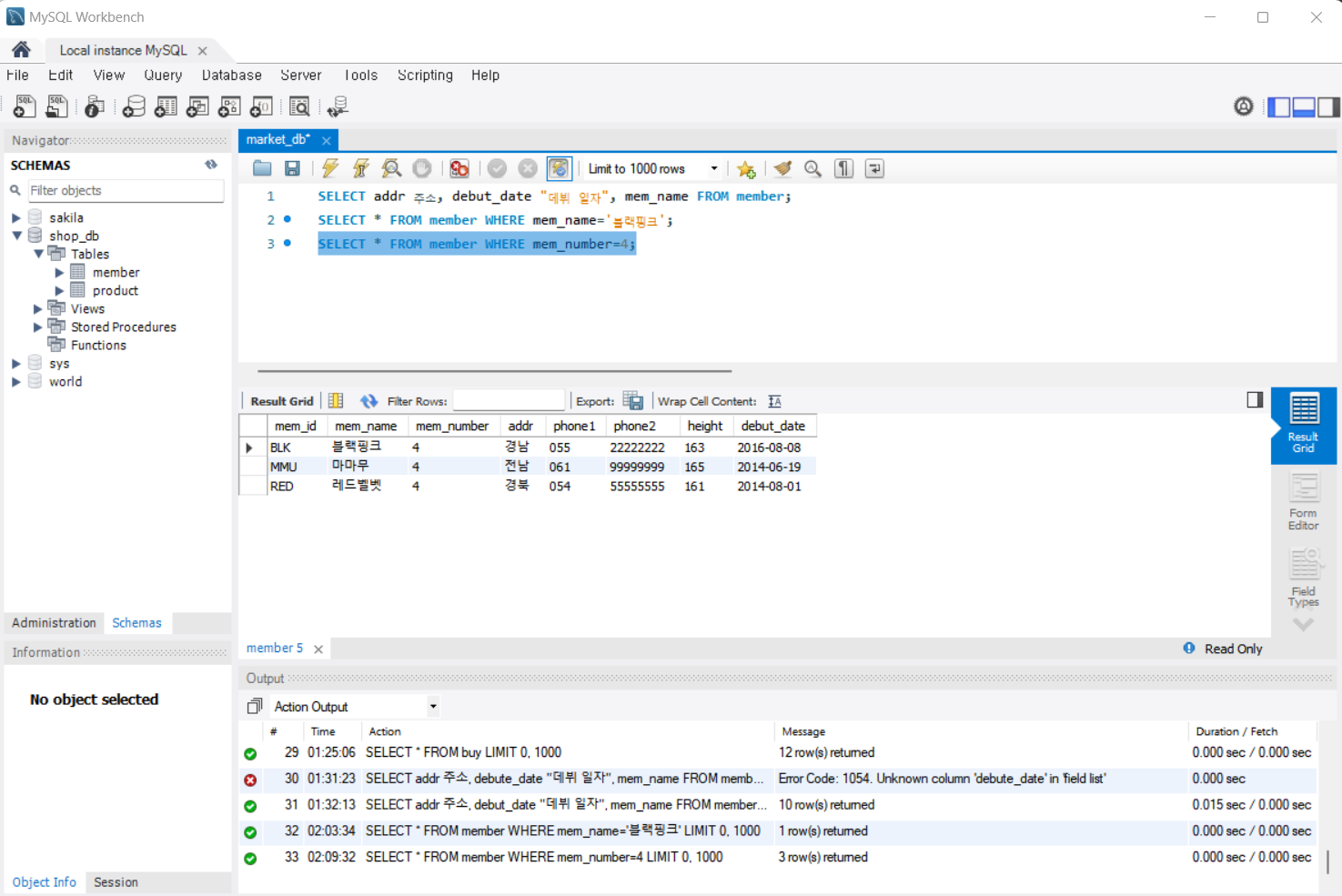This screenshot has height=896, width=1342.
Task: Run EXPLAIN on statement under cursor
Action: tap(391, 168)
